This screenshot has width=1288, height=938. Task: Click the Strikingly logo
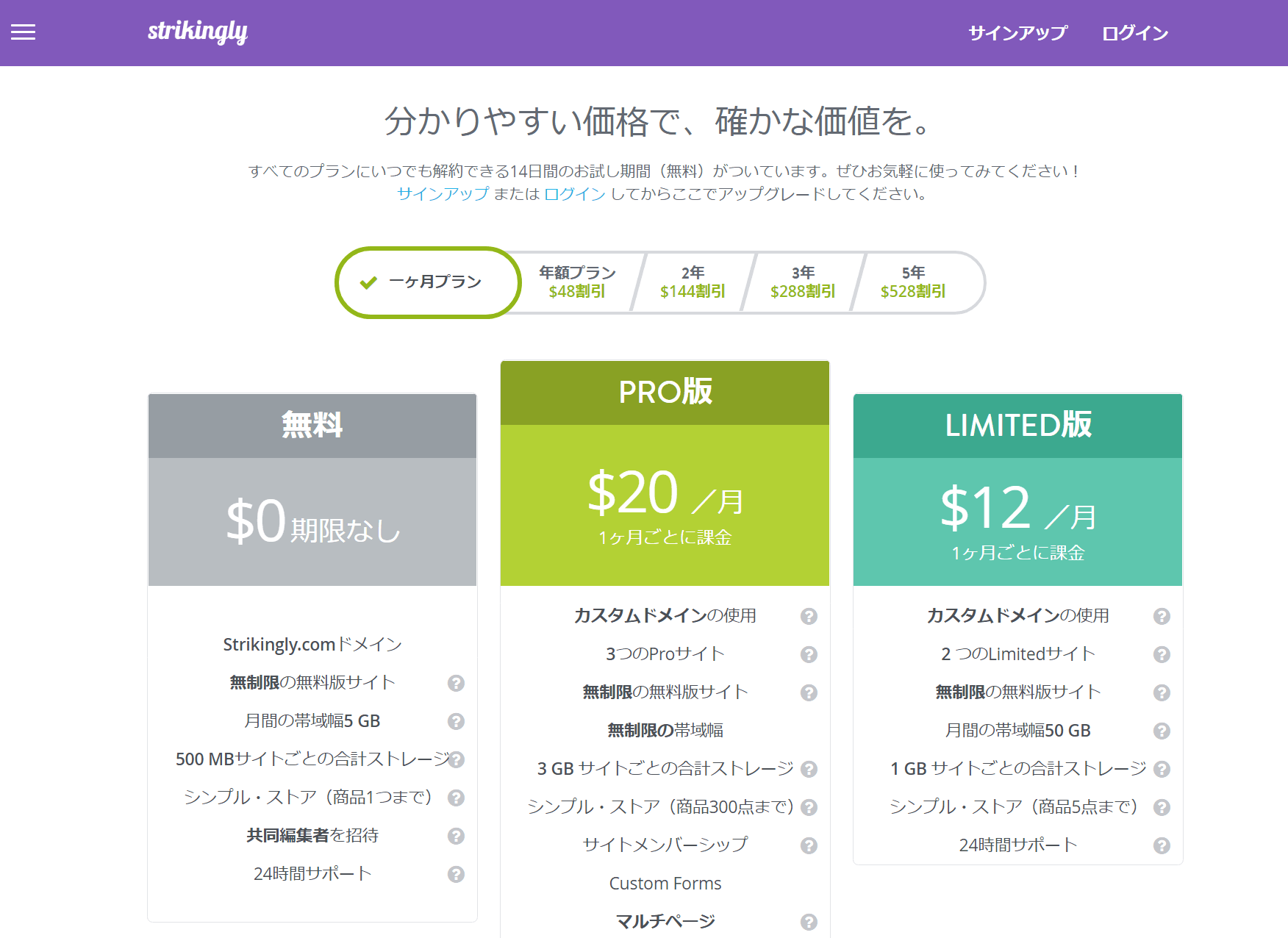[x=197, y=32]
